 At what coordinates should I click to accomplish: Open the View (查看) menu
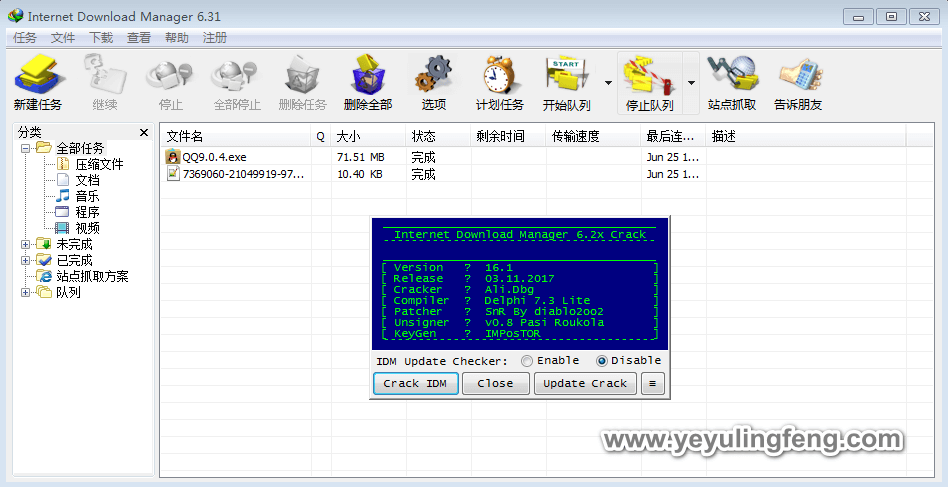[138, 37]
